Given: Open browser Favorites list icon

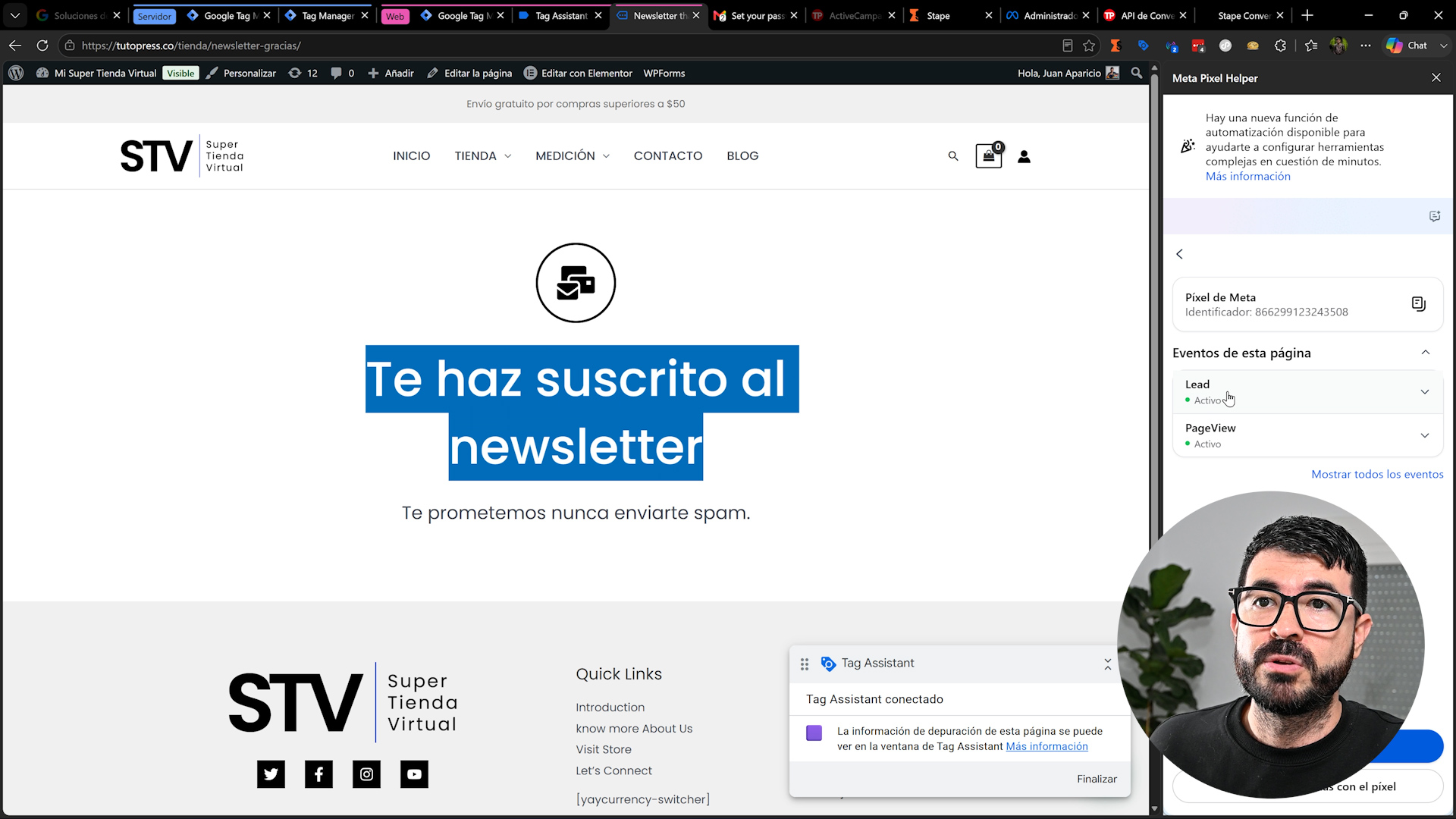Looking at the screenshot, I should 1311,45.
